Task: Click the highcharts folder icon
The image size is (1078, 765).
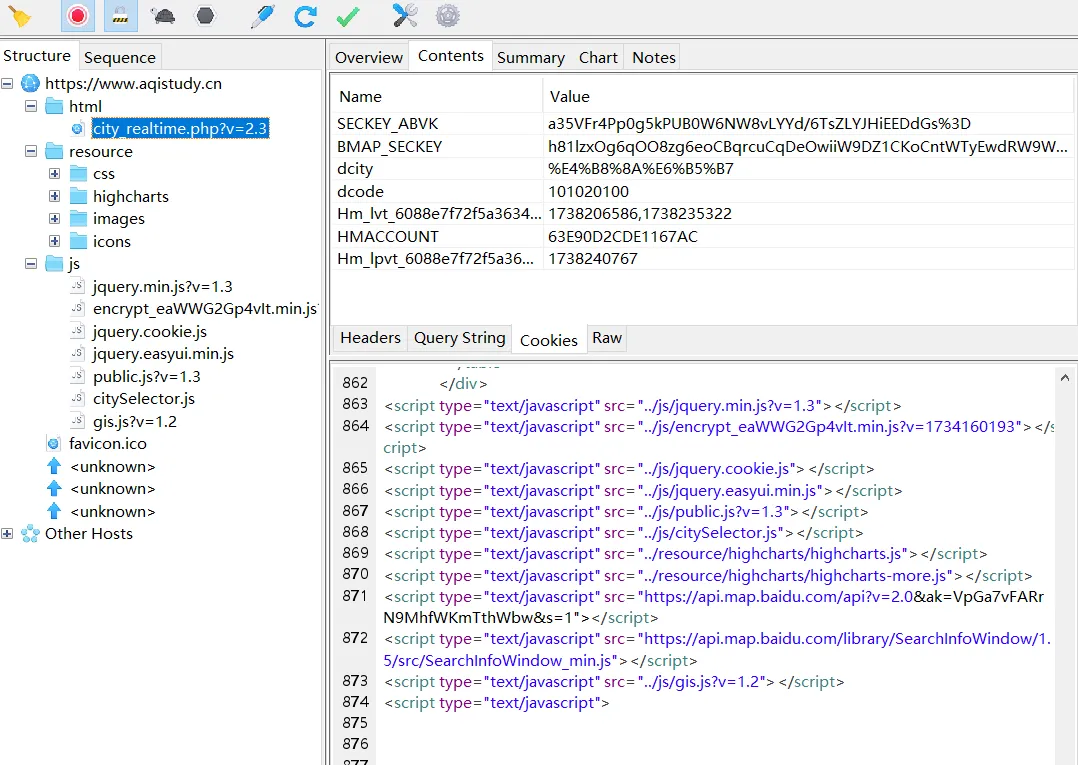Action: point(78,196)
